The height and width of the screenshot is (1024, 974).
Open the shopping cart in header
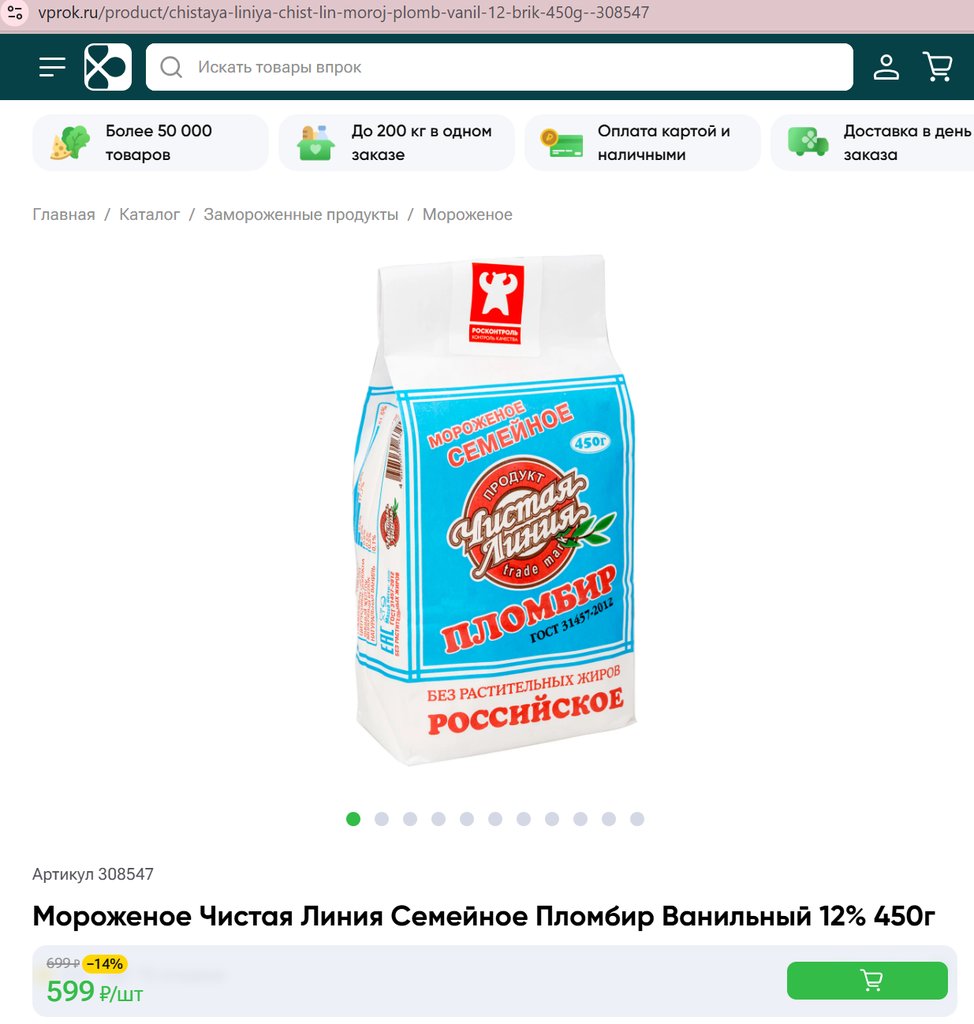(937, 67)
